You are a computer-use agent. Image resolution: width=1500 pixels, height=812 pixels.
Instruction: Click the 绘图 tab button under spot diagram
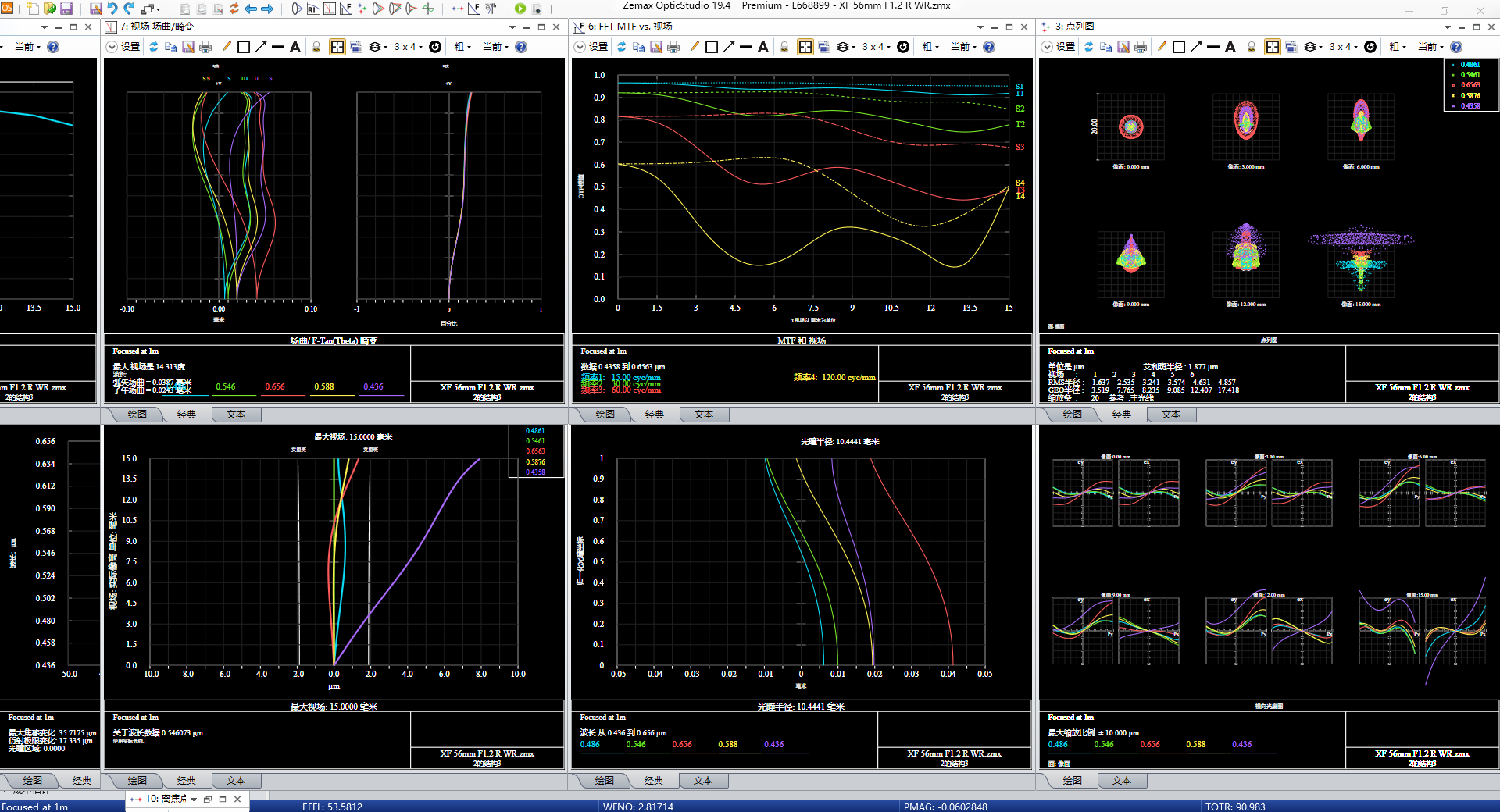tap(1073, 415)
